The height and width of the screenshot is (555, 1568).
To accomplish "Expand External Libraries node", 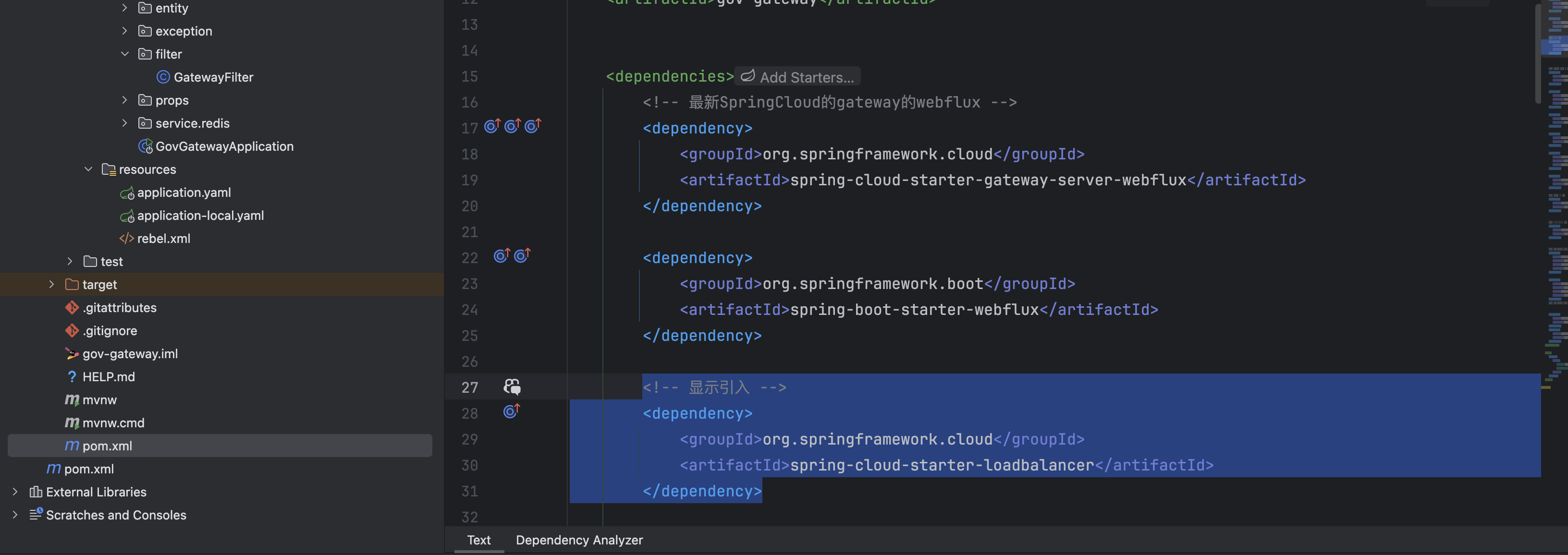I will click(x=15, y=492).
